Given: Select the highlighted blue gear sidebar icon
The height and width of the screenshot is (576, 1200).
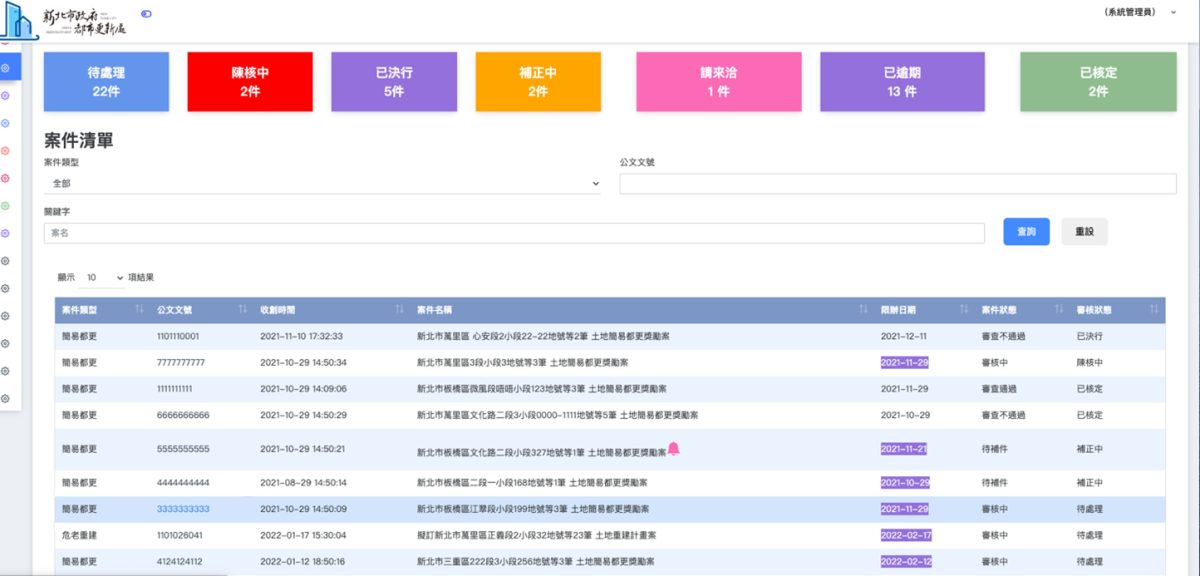Looking at the screenshot, I should click(5, 68).
